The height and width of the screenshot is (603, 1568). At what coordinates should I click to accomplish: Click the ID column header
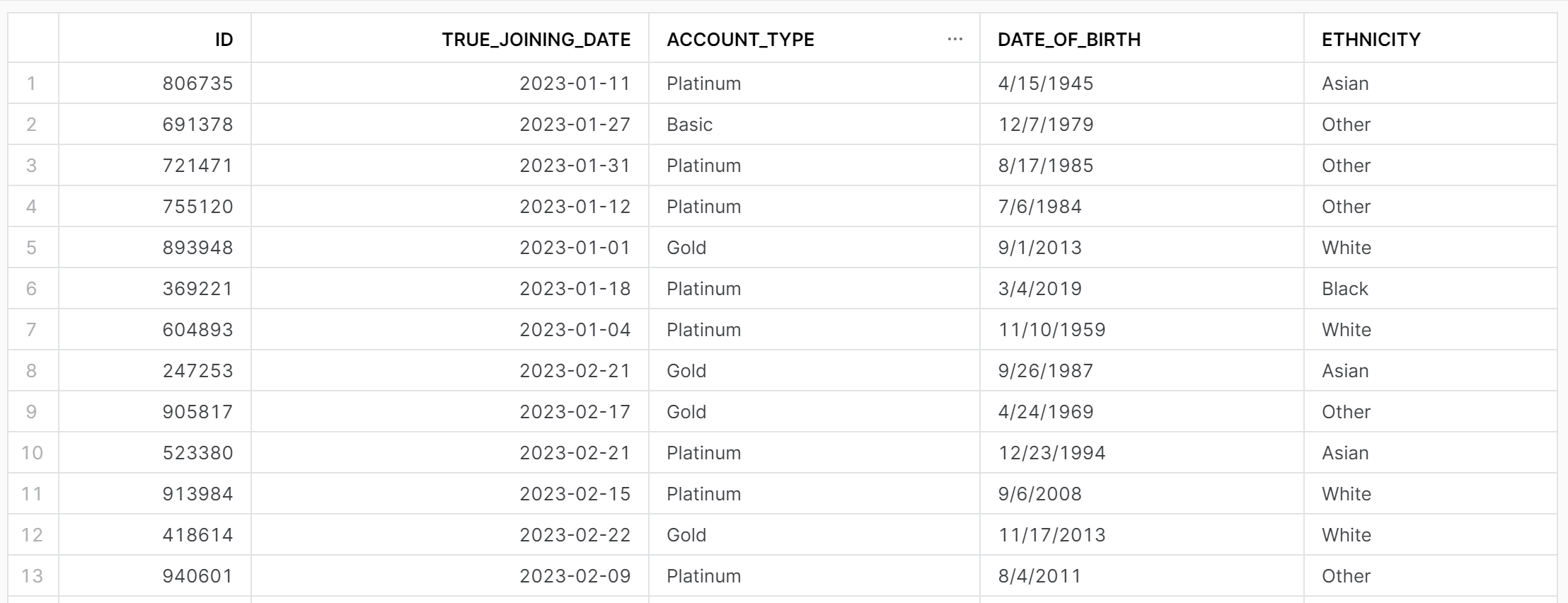[x=224, y=40]
